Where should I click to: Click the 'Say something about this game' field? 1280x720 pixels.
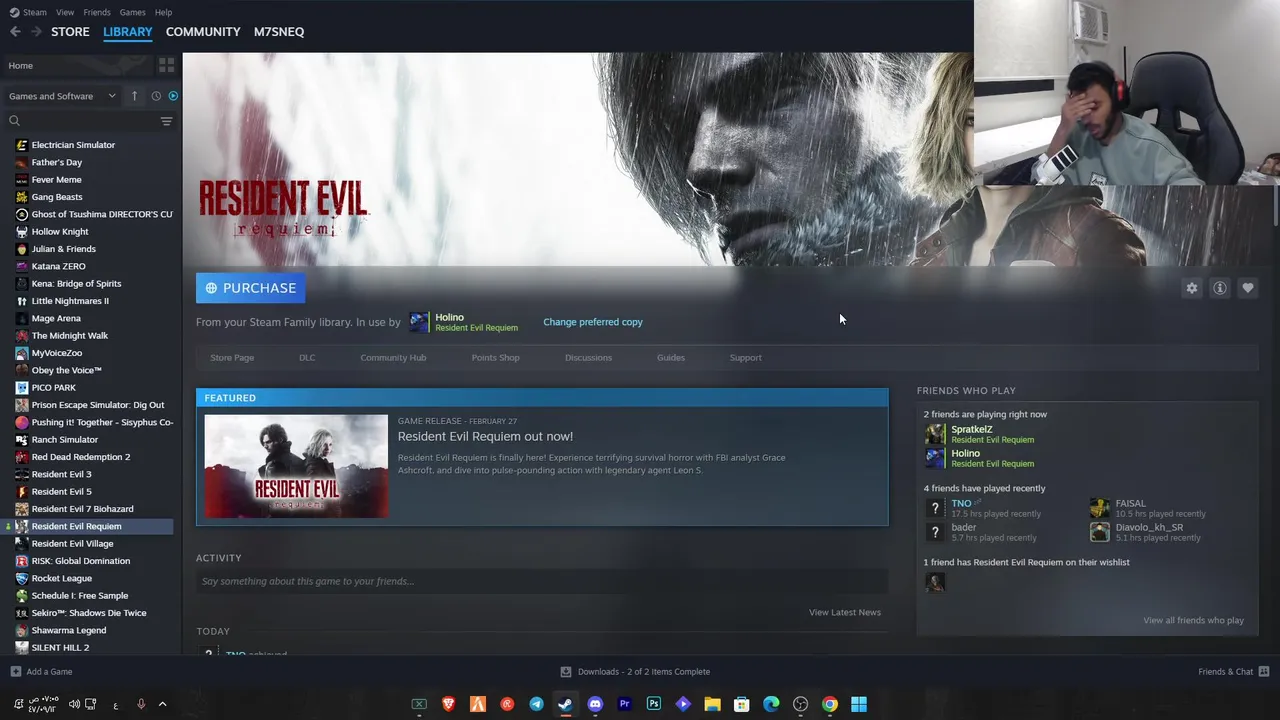click(x=542, y=581)
